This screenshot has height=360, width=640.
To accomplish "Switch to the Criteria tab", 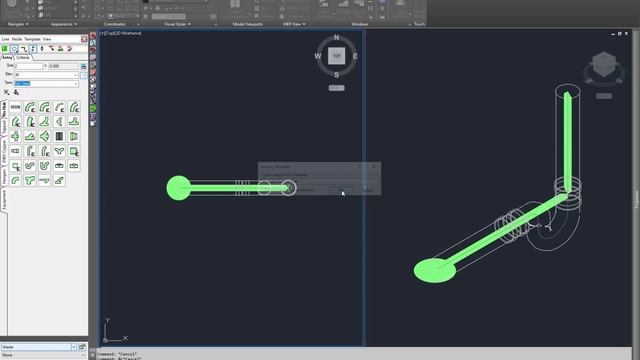I will pyautogui.click(x=23, y=58).
